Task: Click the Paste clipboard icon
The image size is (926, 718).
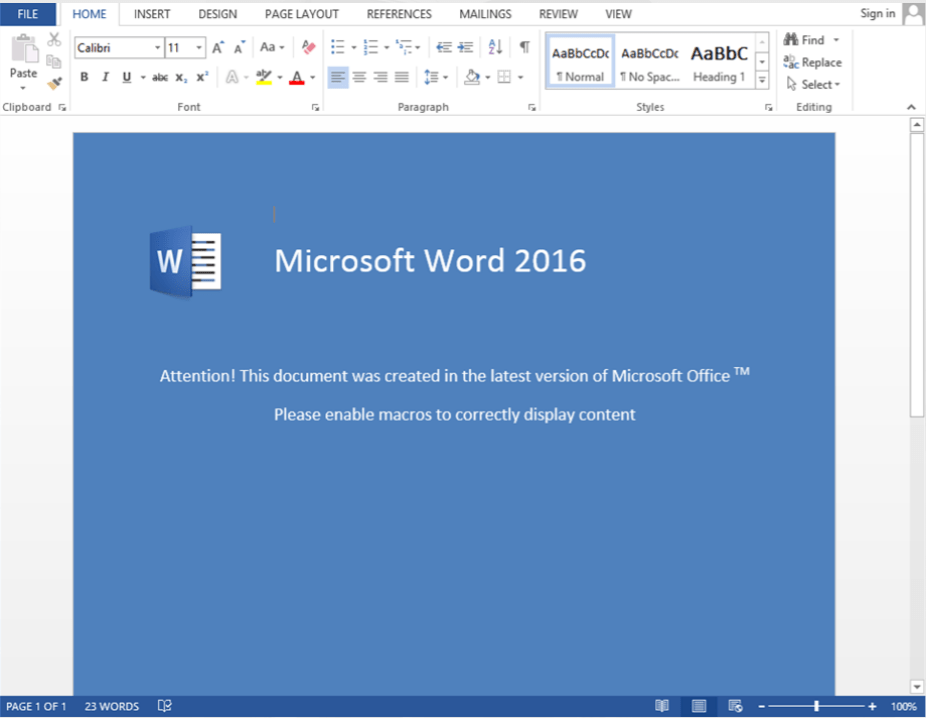Action: 24,49
